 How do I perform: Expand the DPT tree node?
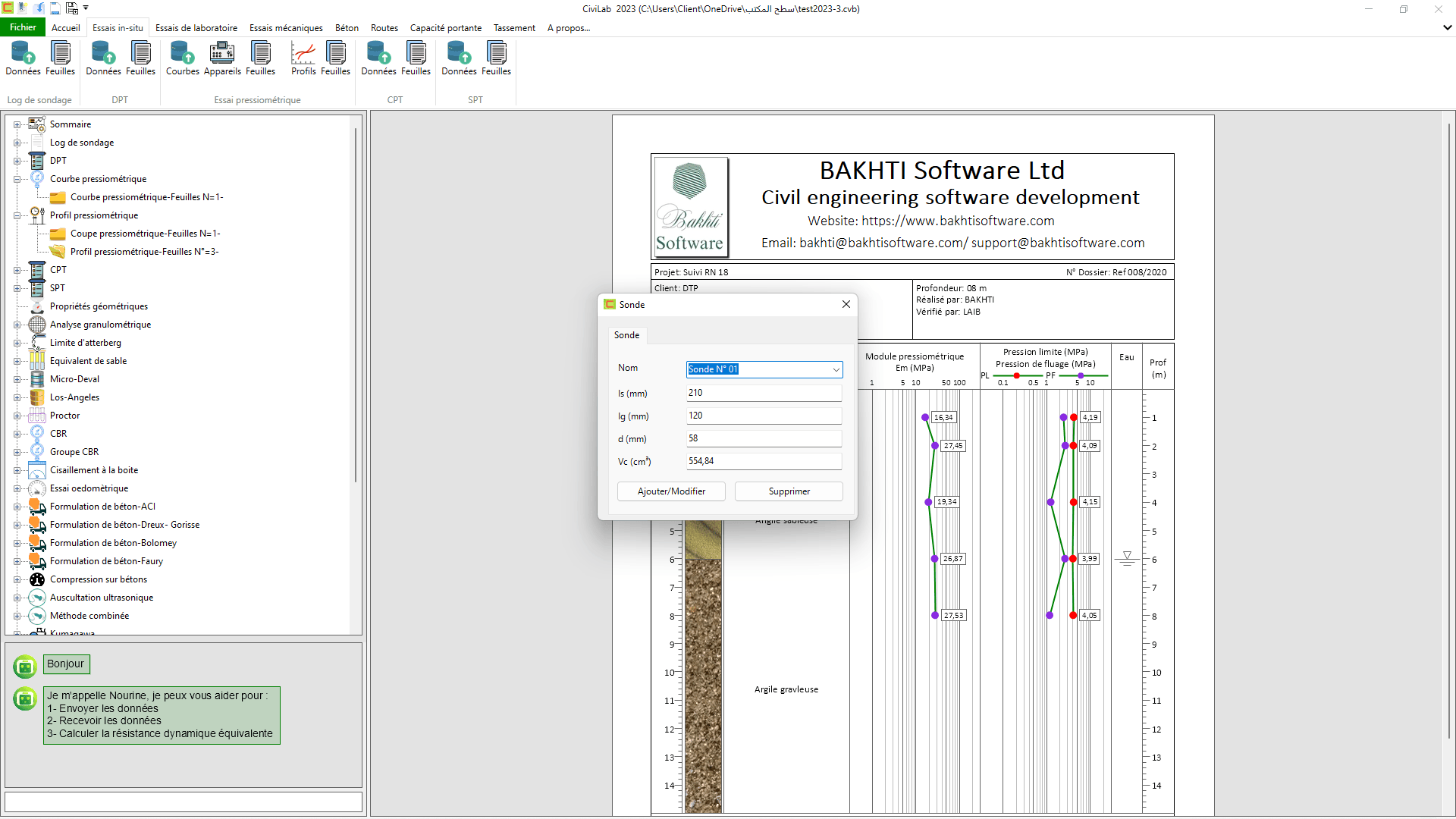(x=17, y=161)
